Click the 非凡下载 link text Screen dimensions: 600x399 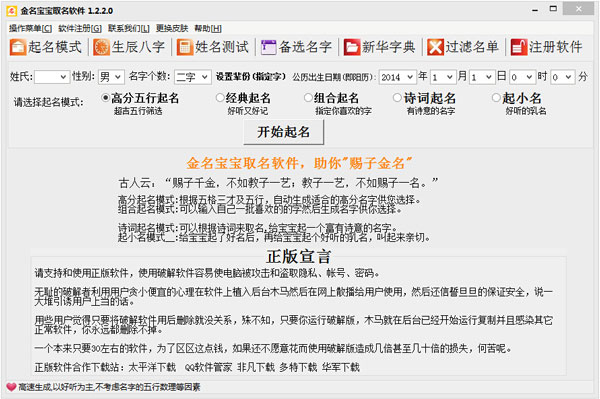click(256, 368)
